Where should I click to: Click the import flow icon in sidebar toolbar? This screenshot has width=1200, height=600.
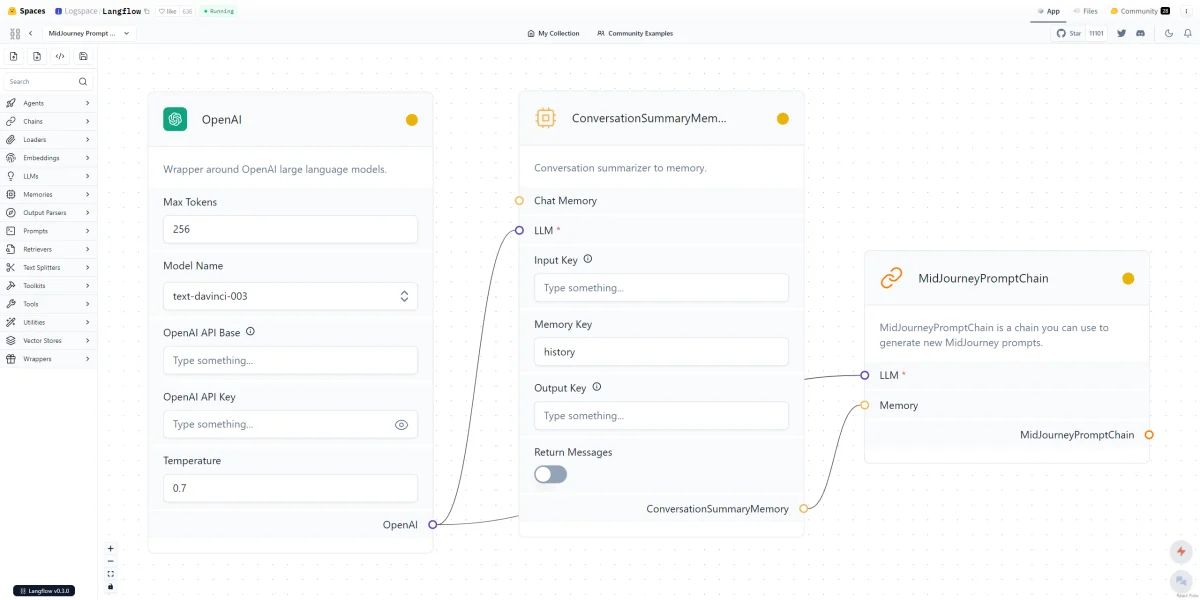tap(14, 56)
